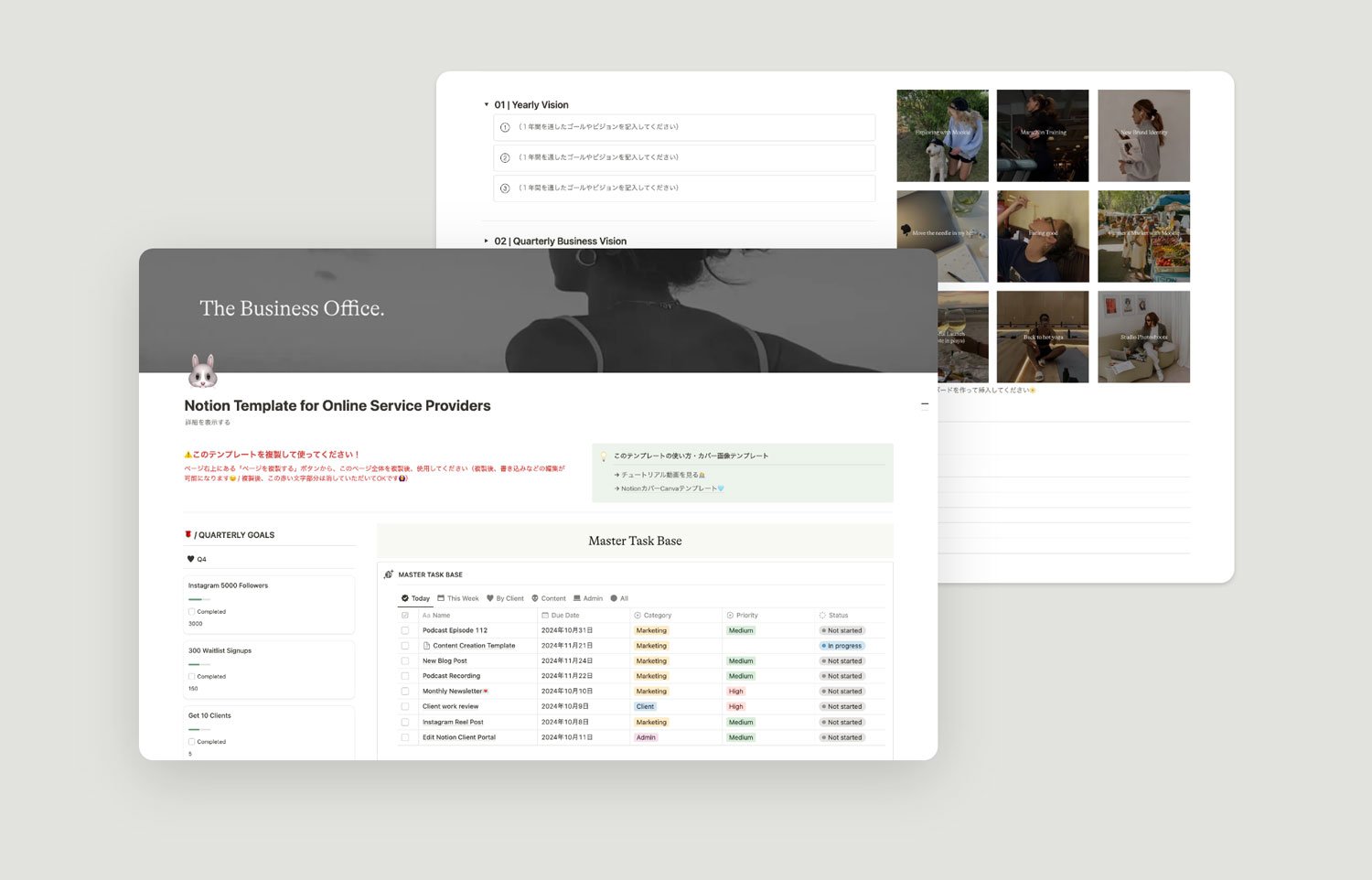Screen dimensions: 1372x880
Task: Click the Aa icon in the Name column header
Action: pos(426,616)
